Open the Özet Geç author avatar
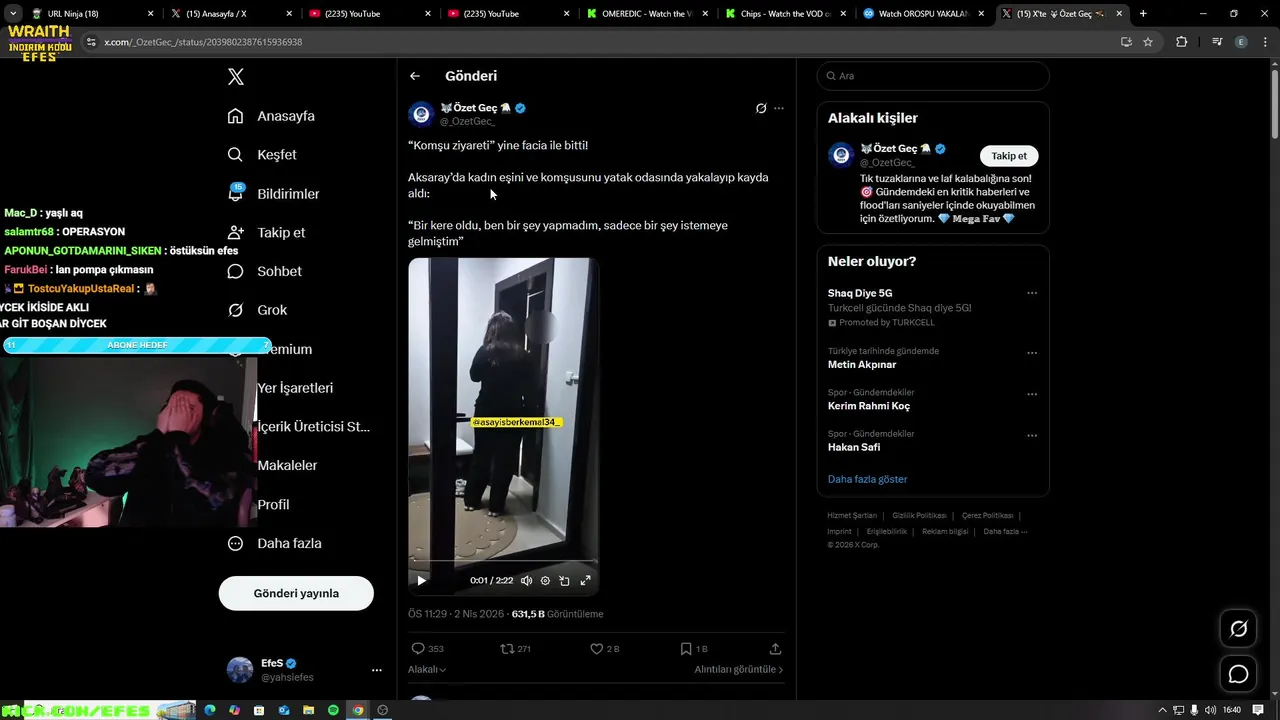This screenshot has height=720, width=1280. tap(421, 114)
